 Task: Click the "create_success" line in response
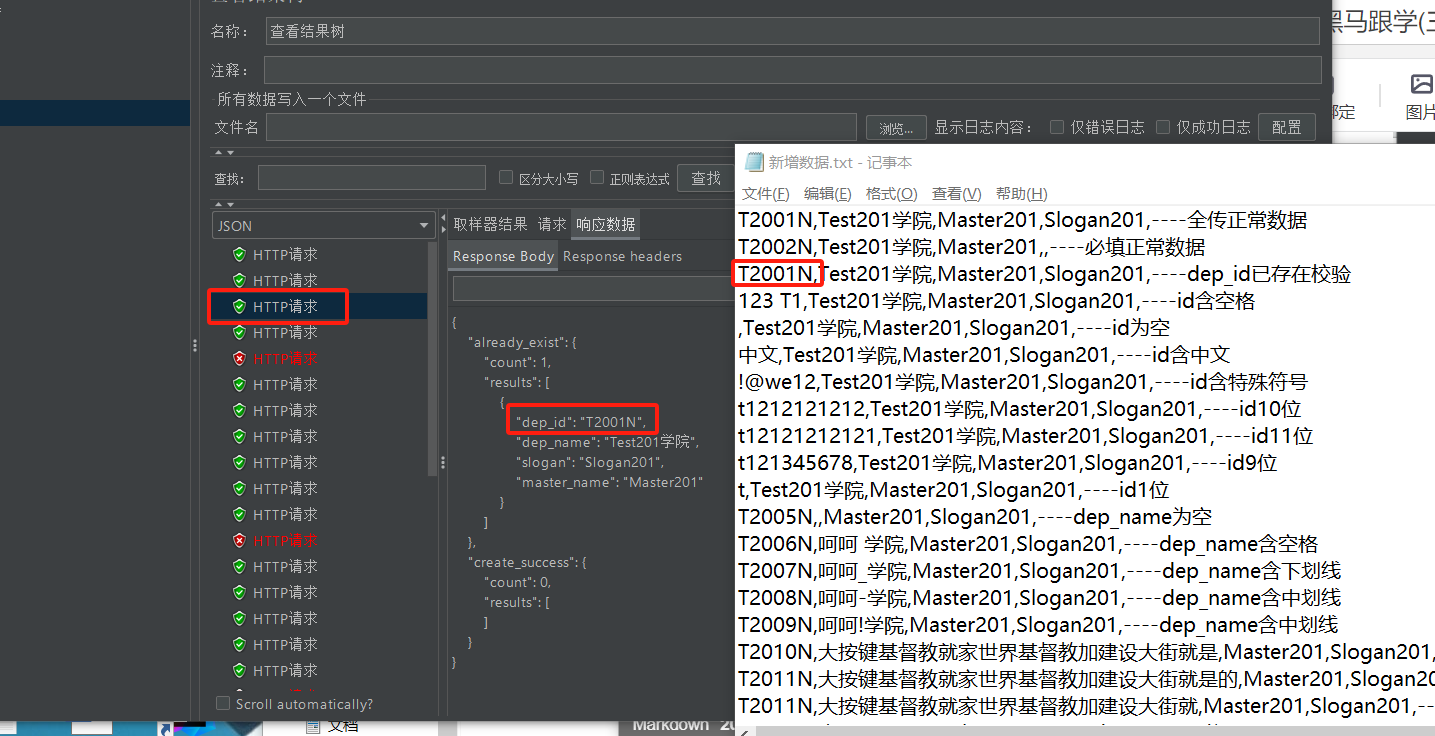pyautogui.click(x=528, y=562)
